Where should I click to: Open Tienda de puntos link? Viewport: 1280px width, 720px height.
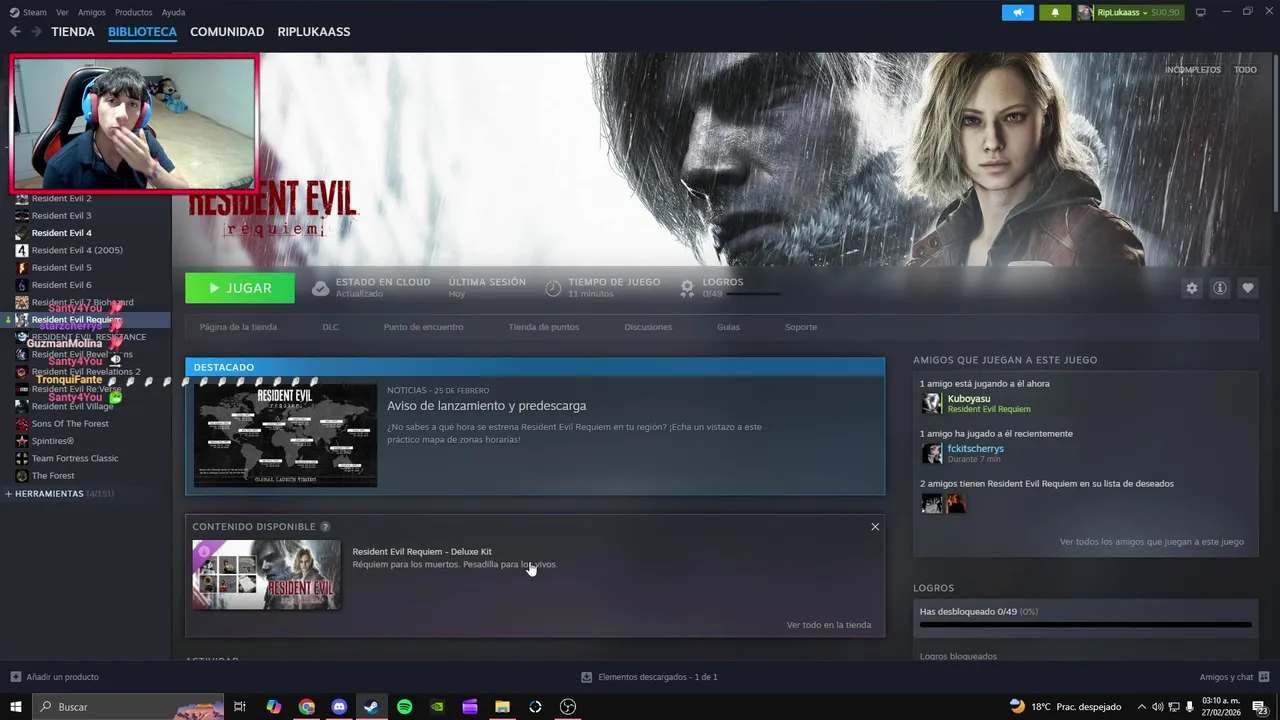(x=543, y=327)
